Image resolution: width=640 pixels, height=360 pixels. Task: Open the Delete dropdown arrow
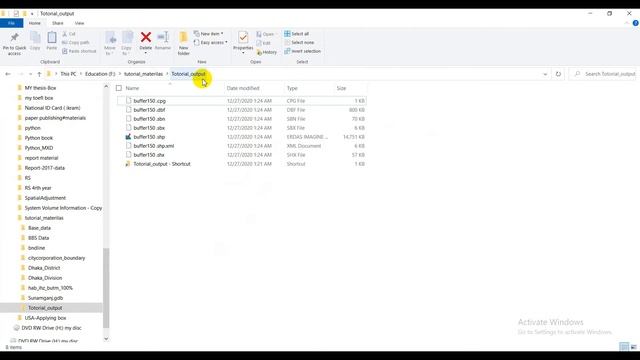[x=146, y=53]
